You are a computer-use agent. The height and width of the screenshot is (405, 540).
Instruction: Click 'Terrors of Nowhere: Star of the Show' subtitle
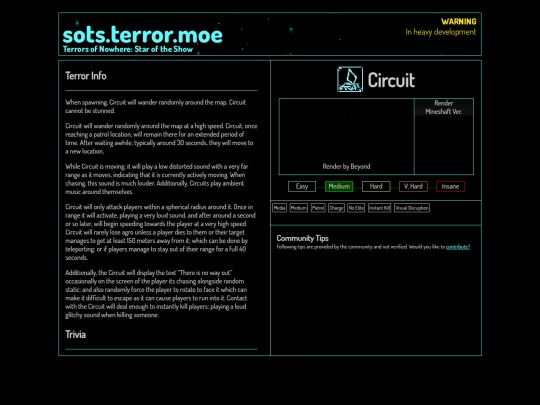coord(128,49)
